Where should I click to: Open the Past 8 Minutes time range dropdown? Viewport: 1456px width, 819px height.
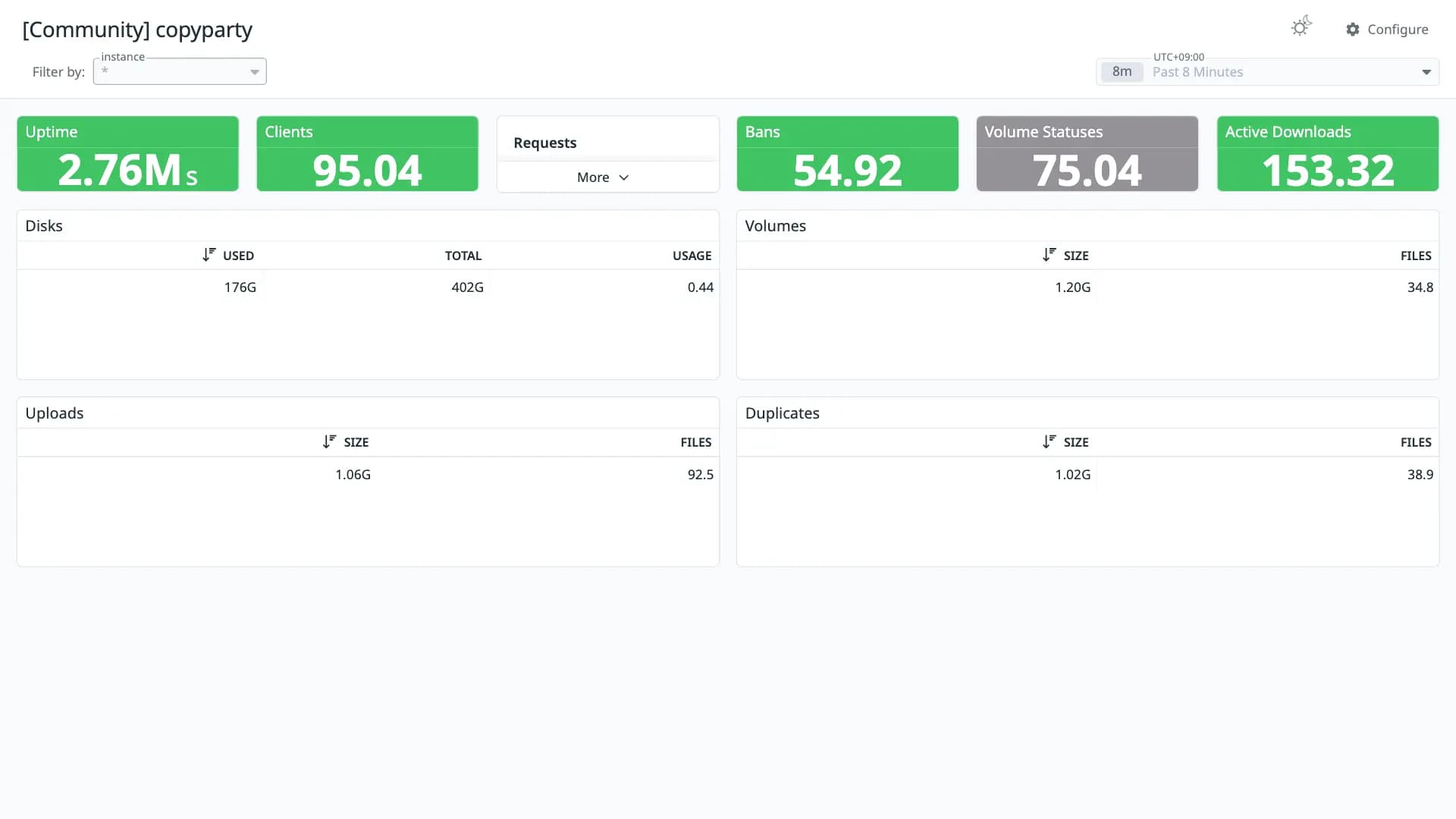tap(1267, 72)
